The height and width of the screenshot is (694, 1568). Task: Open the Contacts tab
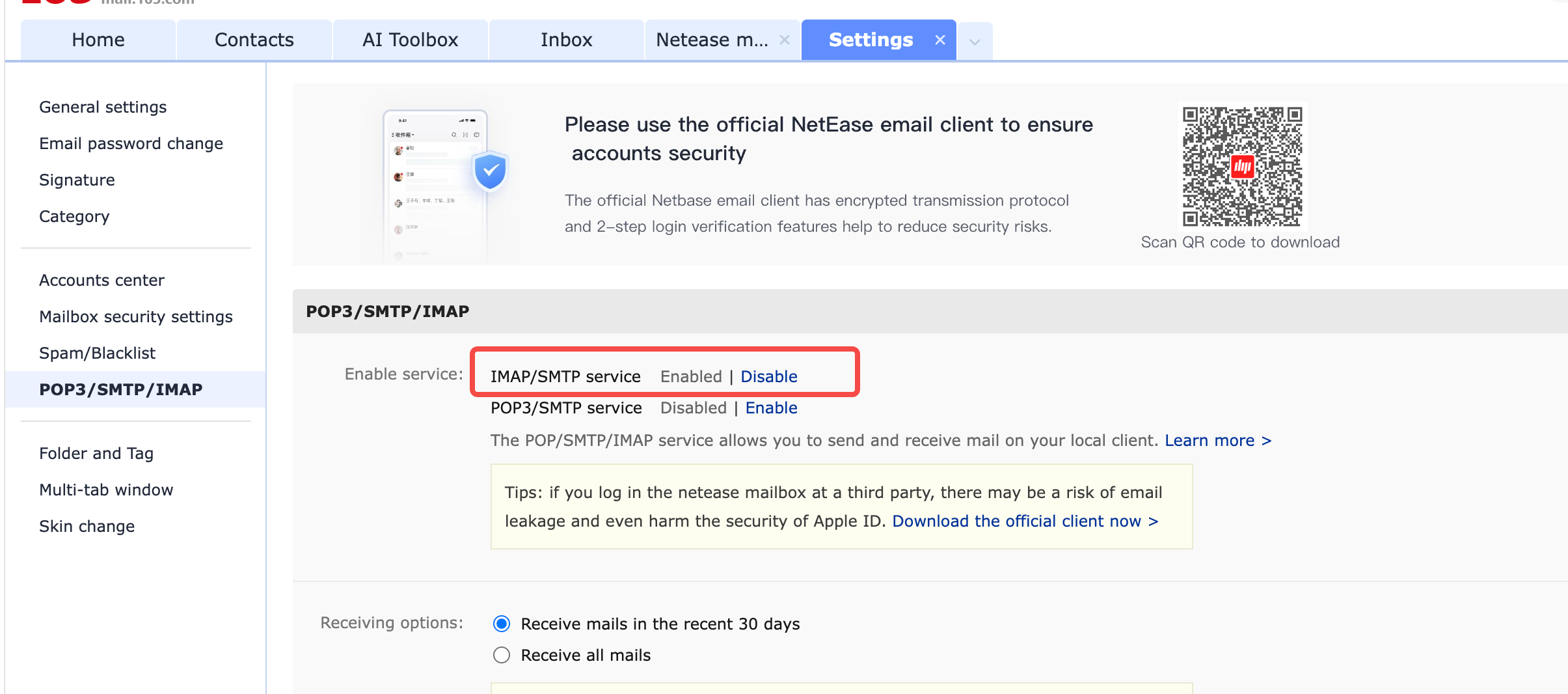pos(254,40)
